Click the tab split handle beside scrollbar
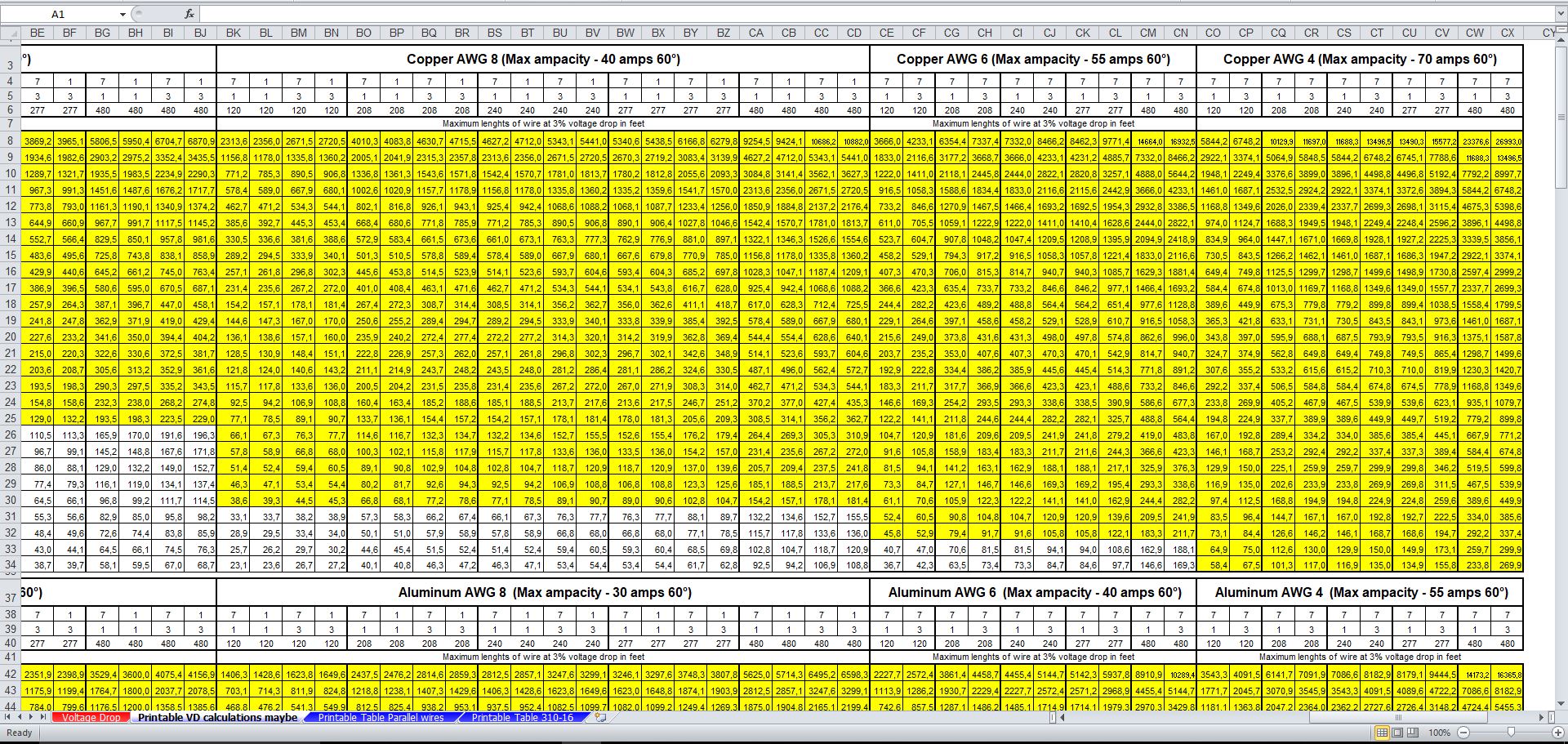The height and width of the screenshot is (744, 1568). tap(1052, 717)
